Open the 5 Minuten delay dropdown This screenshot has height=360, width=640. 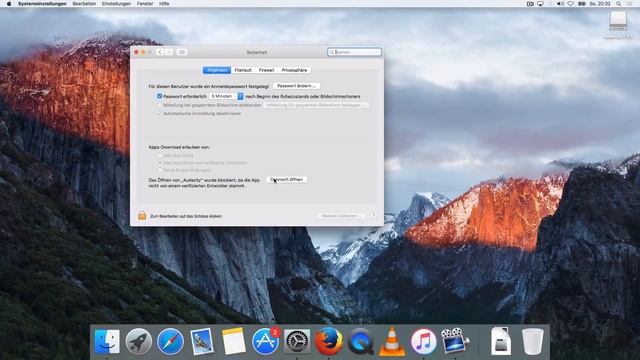(226, 96)
